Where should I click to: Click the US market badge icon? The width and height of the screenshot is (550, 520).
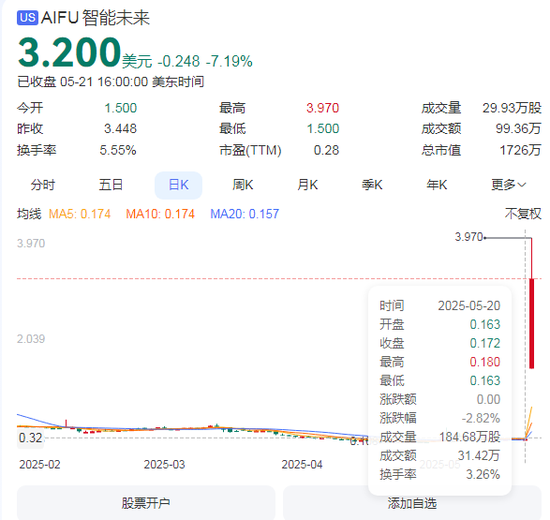[x=27, y=18]
